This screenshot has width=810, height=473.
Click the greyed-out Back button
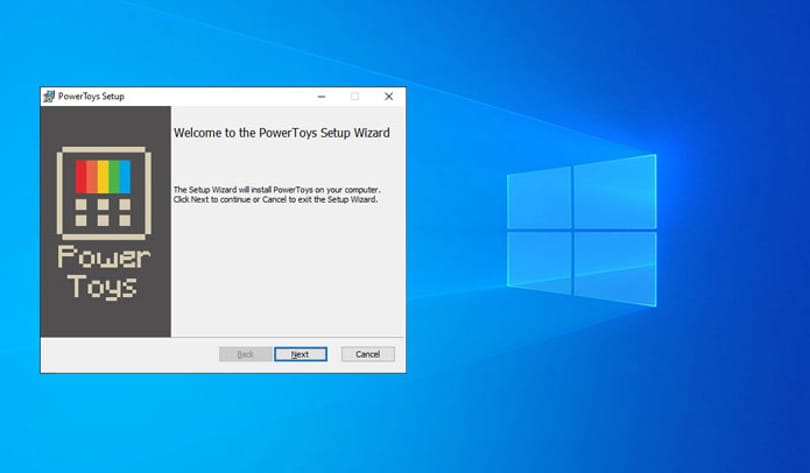(x=245, y=354)
